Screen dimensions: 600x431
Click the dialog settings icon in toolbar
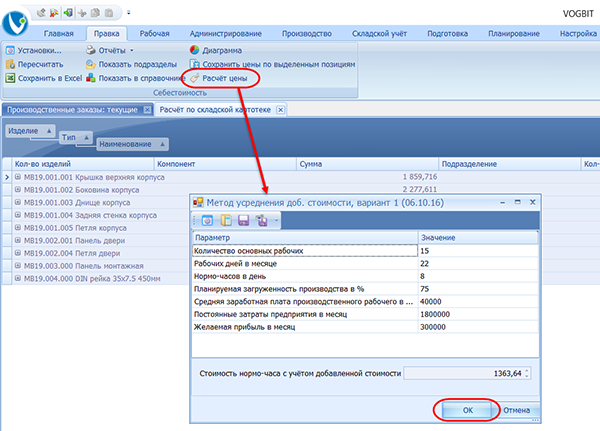[207, 220]
